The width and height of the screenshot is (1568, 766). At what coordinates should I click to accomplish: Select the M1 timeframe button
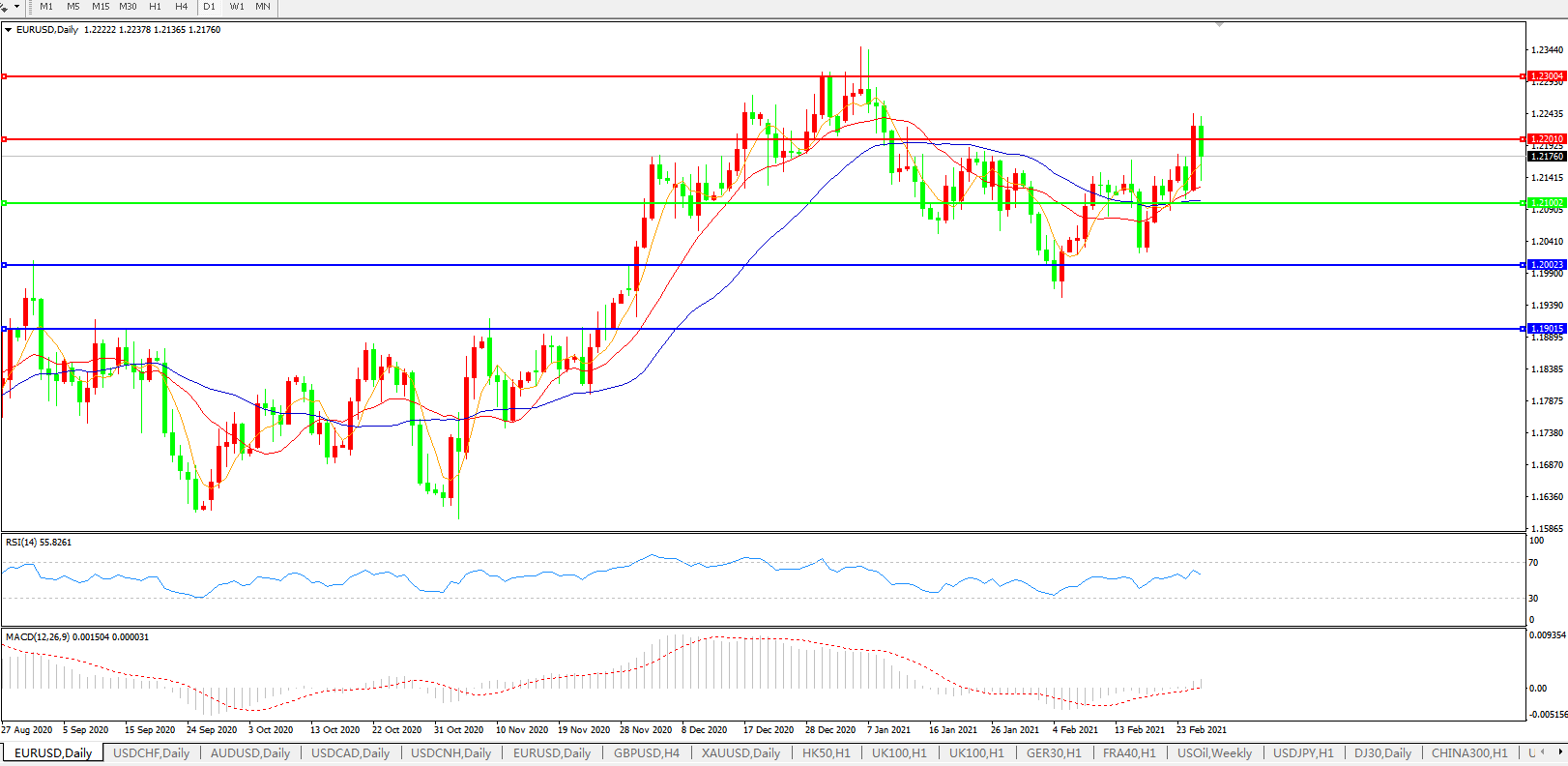coord(46,7)
